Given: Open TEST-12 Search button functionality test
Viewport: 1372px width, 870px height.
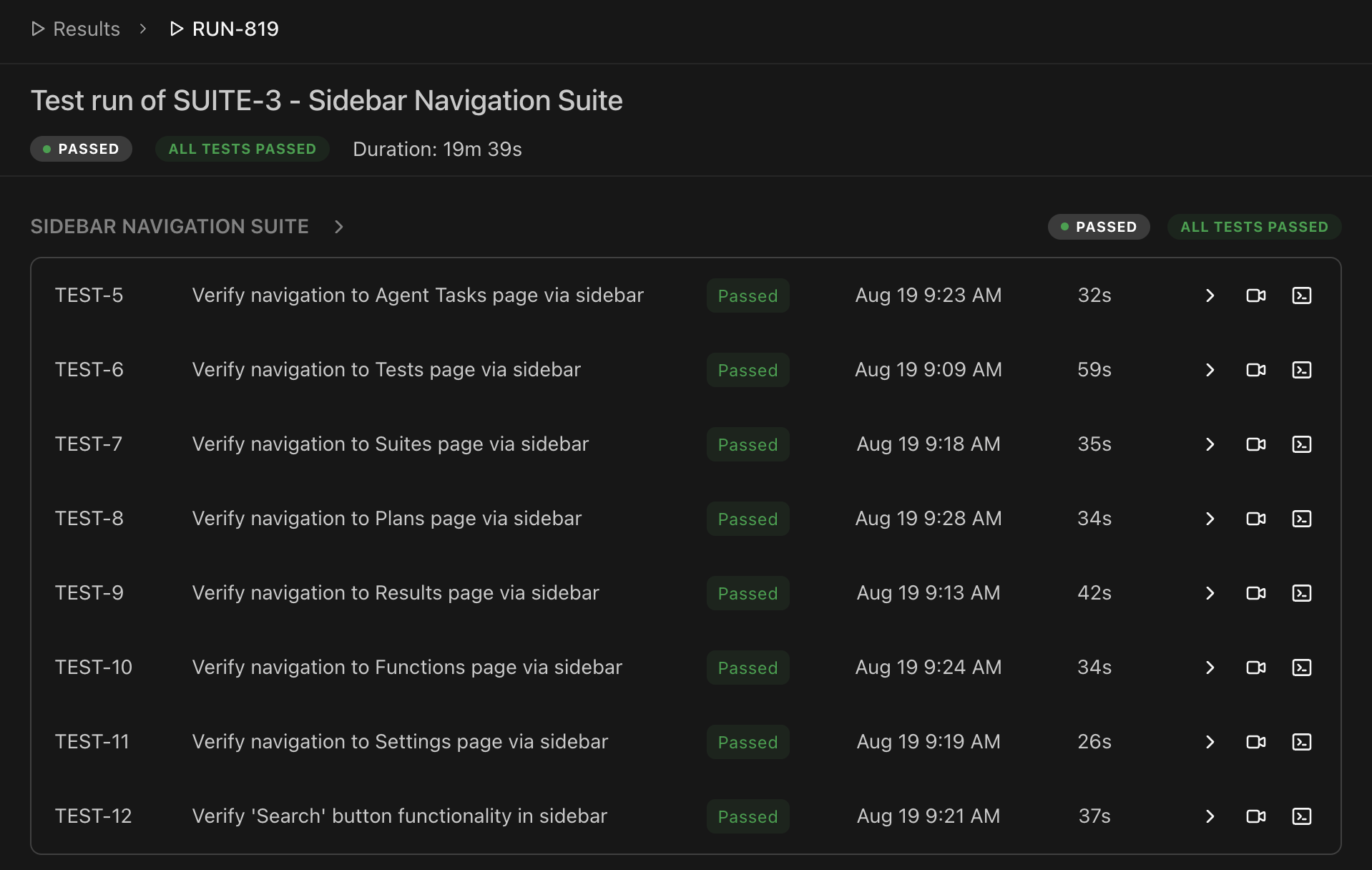Looking at the screenshot, I should [398, 816].
